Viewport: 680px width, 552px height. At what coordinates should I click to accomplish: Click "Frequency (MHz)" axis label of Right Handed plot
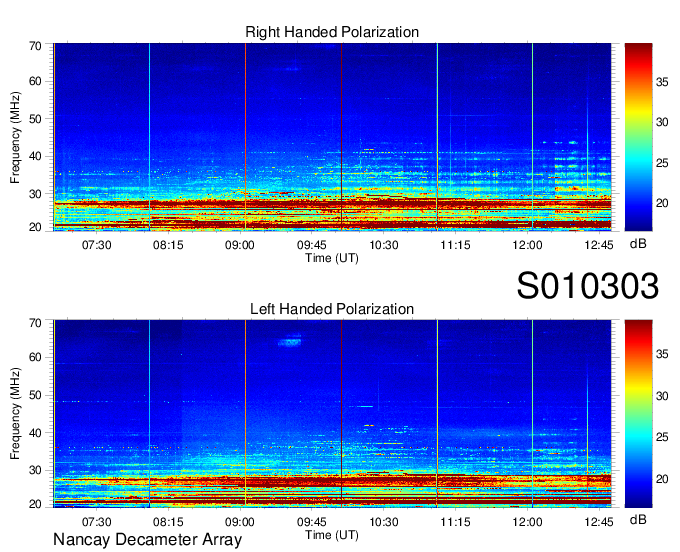15,137
